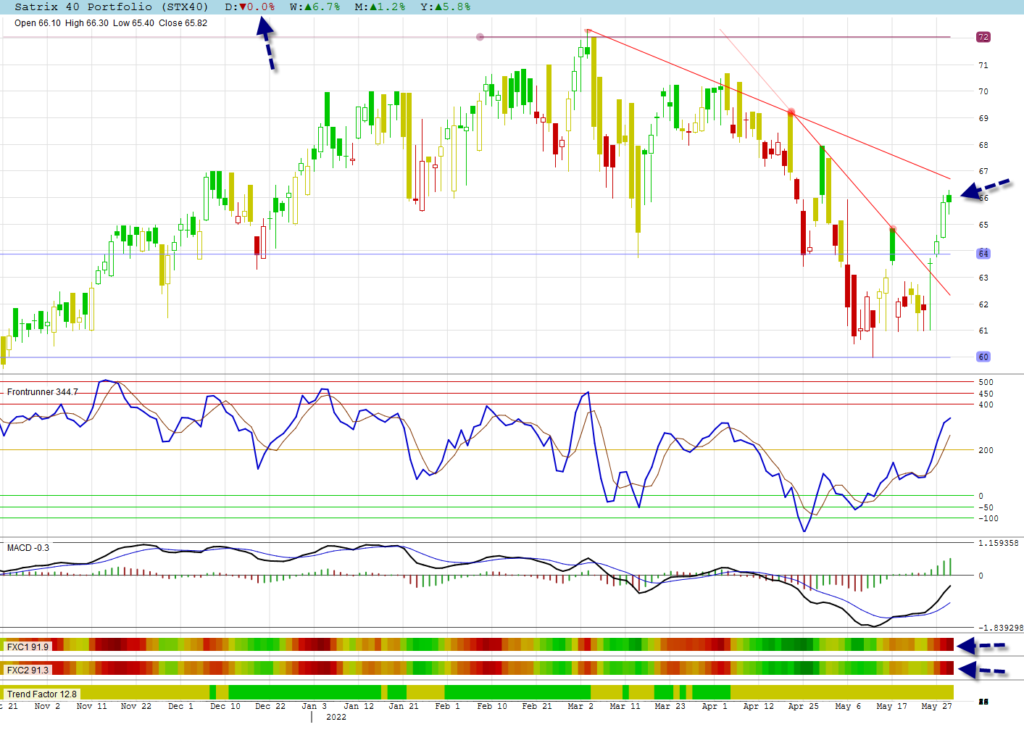This screenshot has height=735, width=1024.
Task: Click the Feb 1 date on the time axis
Action: point(447,706)
